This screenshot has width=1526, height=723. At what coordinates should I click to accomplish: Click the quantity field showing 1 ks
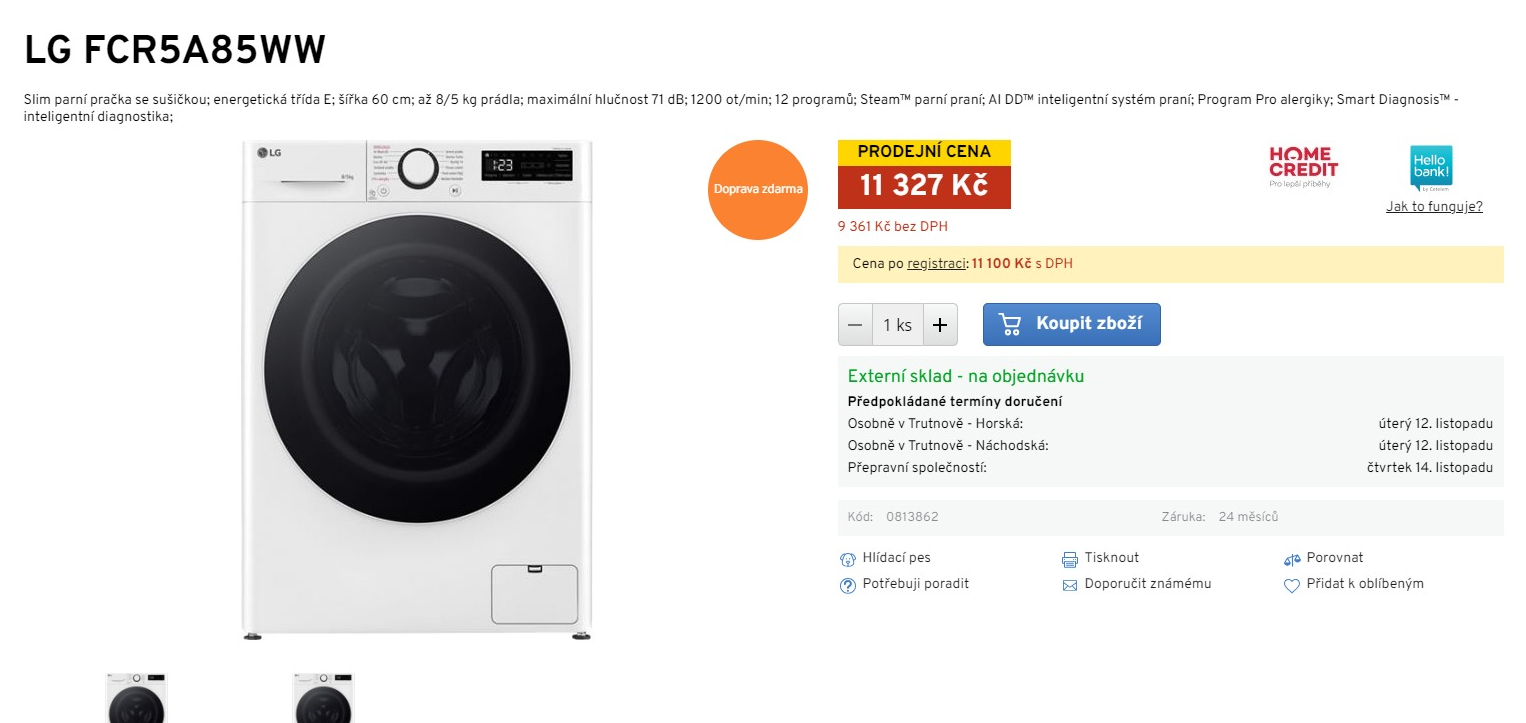pos(897,325)
